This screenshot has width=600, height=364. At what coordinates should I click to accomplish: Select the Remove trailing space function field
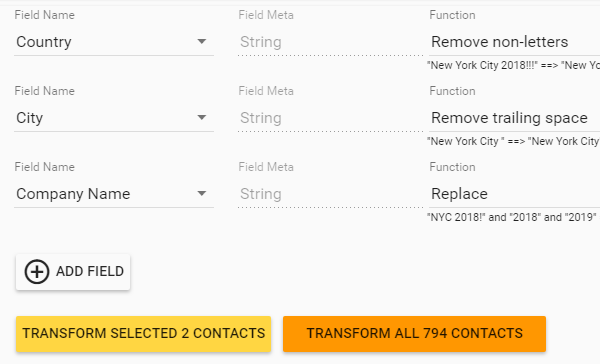point(514,118)
